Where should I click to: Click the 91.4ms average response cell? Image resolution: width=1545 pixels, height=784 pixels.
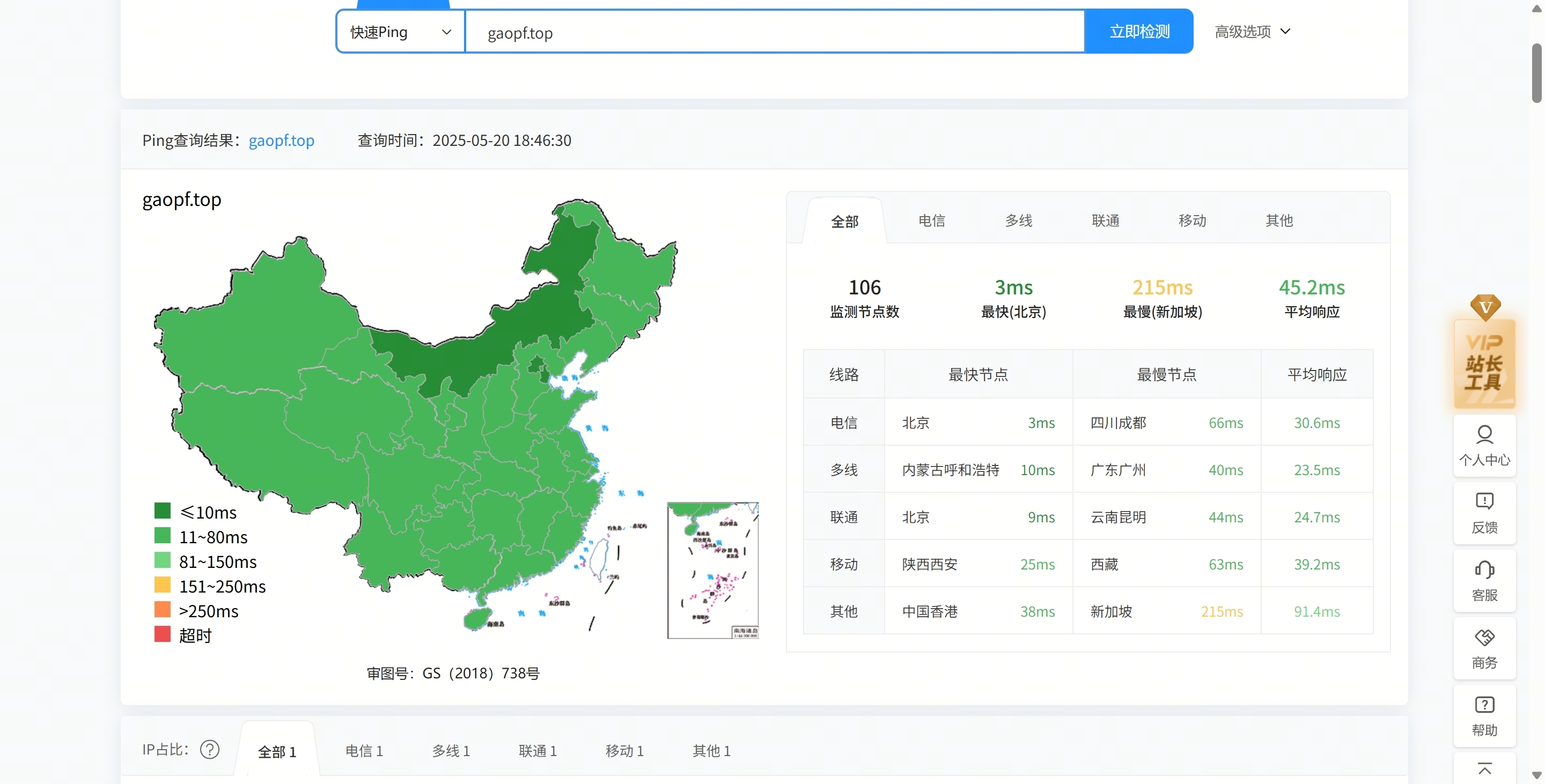click(x=1316, y=611)
